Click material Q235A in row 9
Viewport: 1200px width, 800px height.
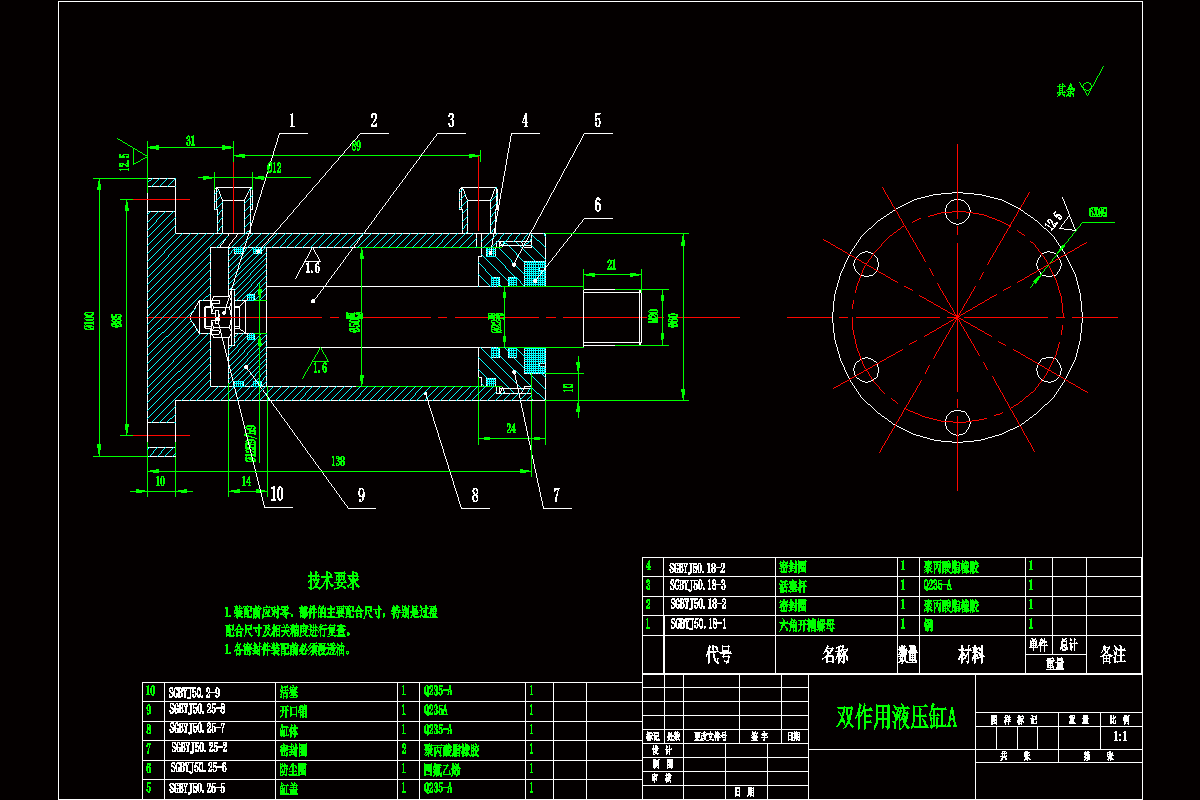point(437,710)
